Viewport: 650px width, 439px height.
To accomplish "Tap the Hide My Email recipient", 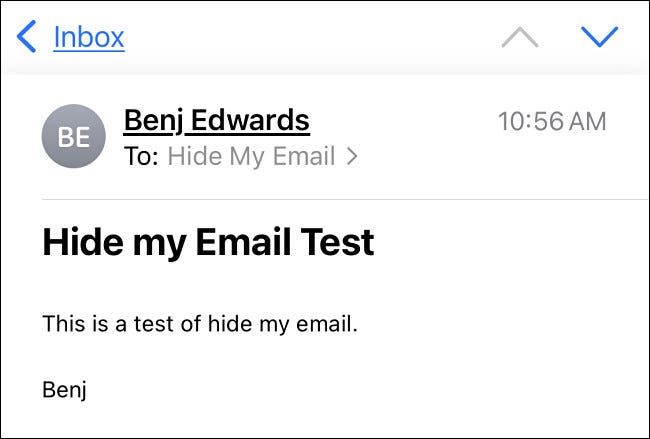I will (x=251, y=156).
